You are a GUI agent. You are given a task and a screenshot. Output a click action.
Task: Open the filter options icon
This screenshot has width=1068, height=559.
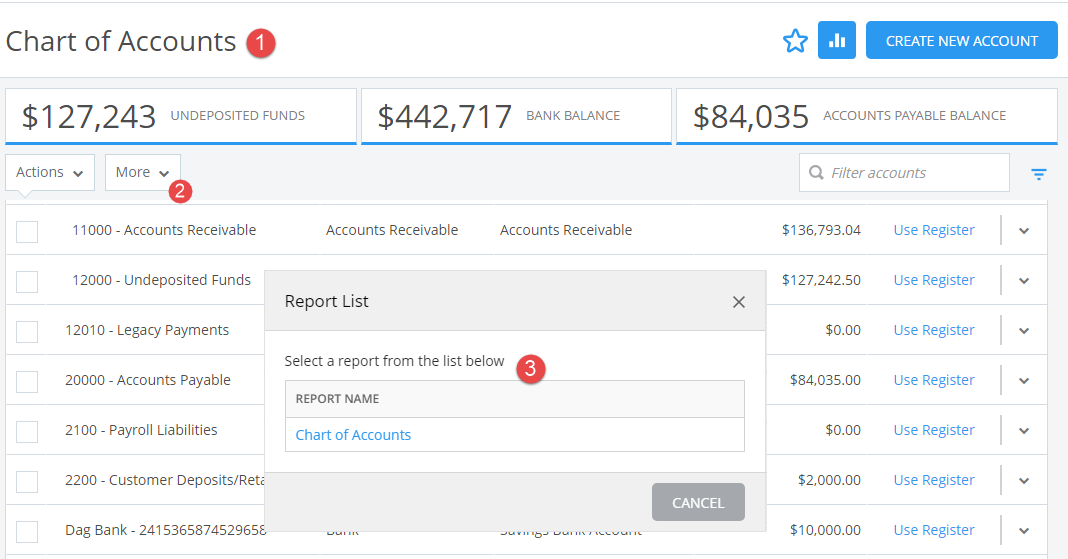[x=1038, y=174]
